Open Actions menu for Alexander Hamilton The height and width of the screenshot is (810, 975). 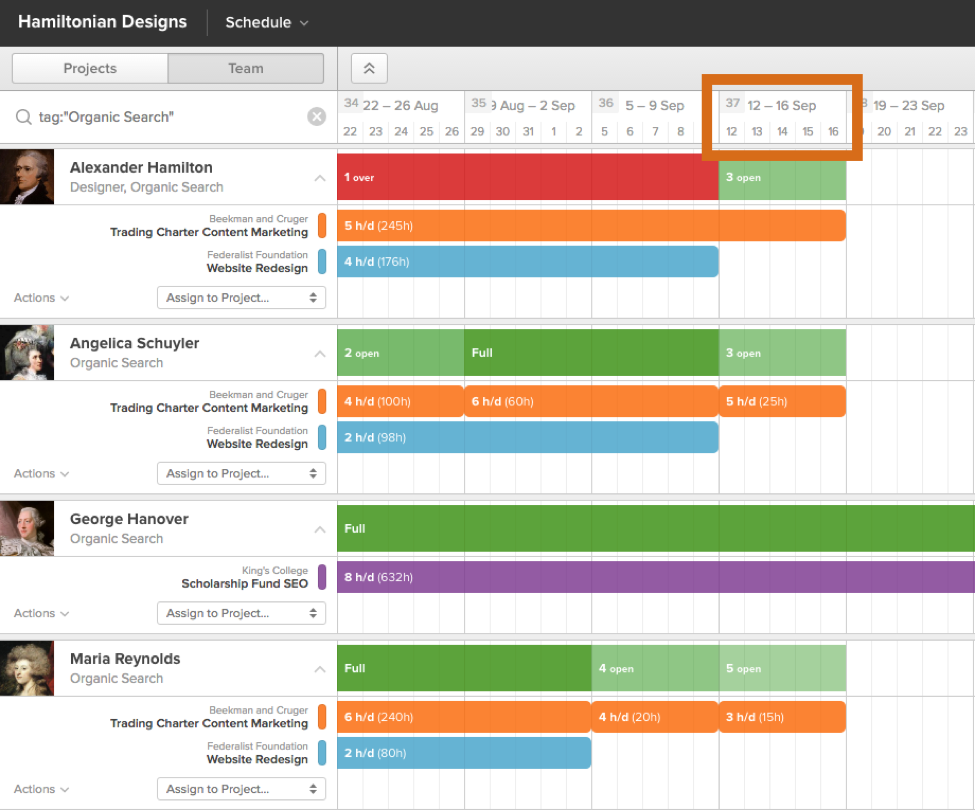pyautogui.click(x=41, y=298)
